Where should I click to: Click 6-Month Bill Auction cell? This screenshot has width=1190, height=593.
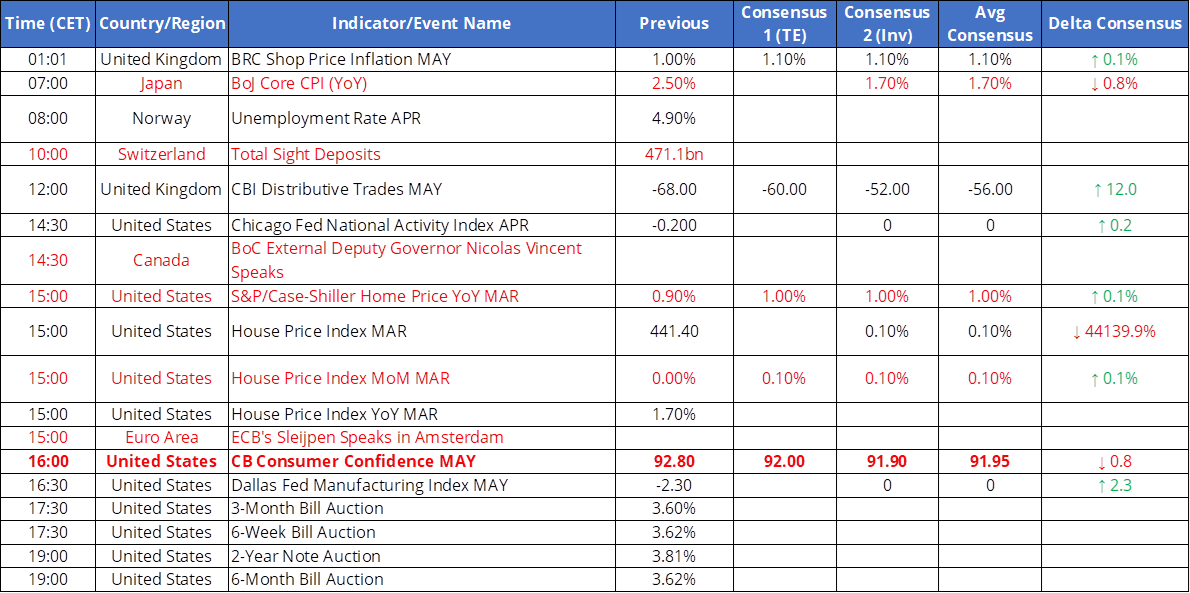pos(422,579)
